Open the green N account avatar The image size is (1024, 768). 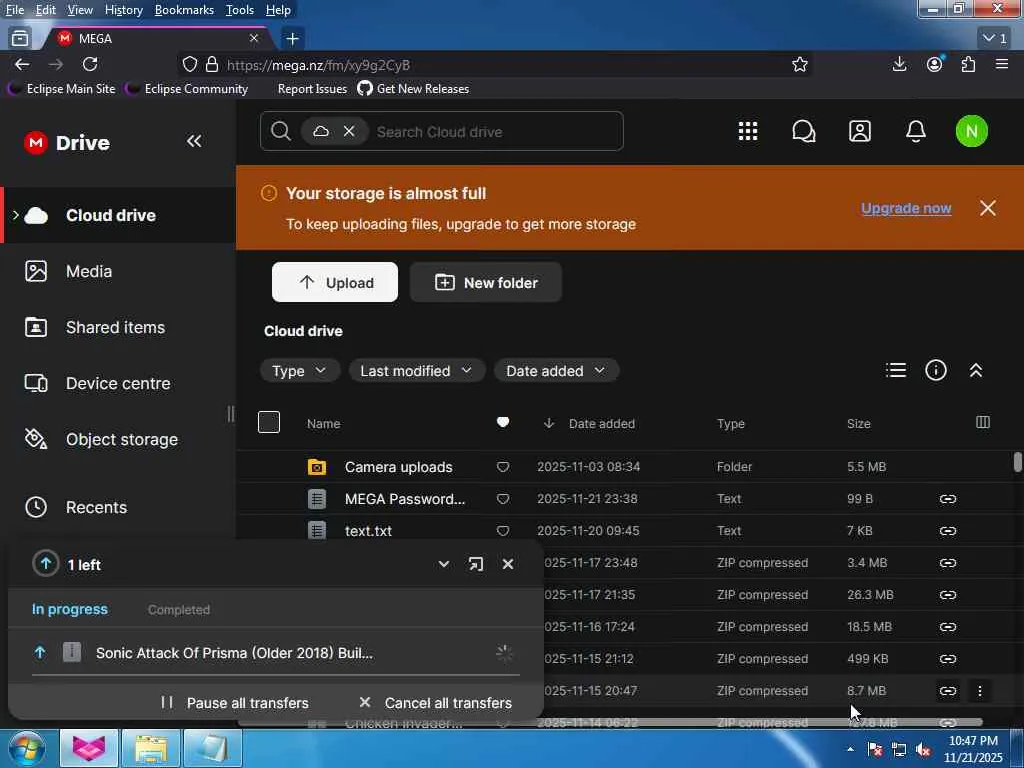coord(971,131)
